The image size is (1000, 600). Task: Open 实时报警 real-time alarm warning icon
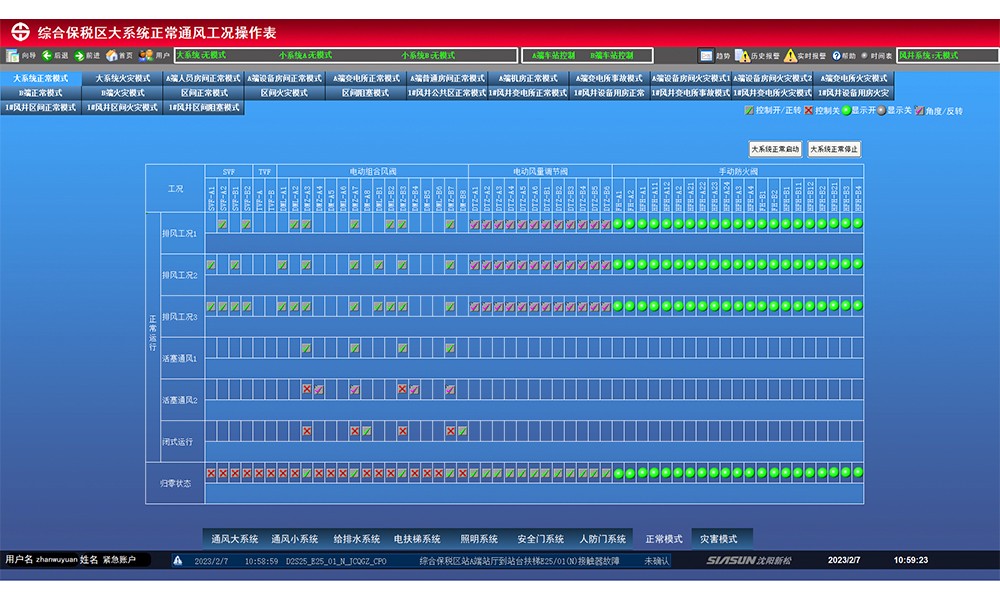coord(790,56)
